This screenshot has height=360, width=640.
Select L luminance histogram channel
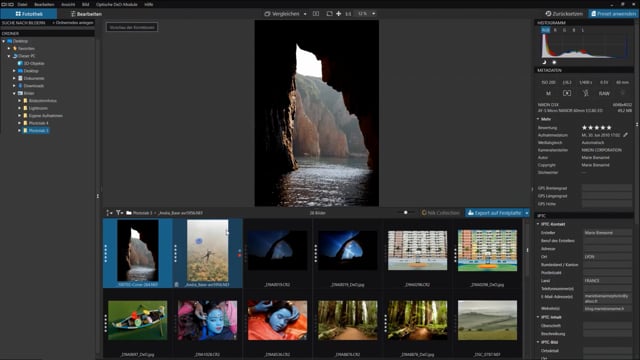[x=582, y=30]
